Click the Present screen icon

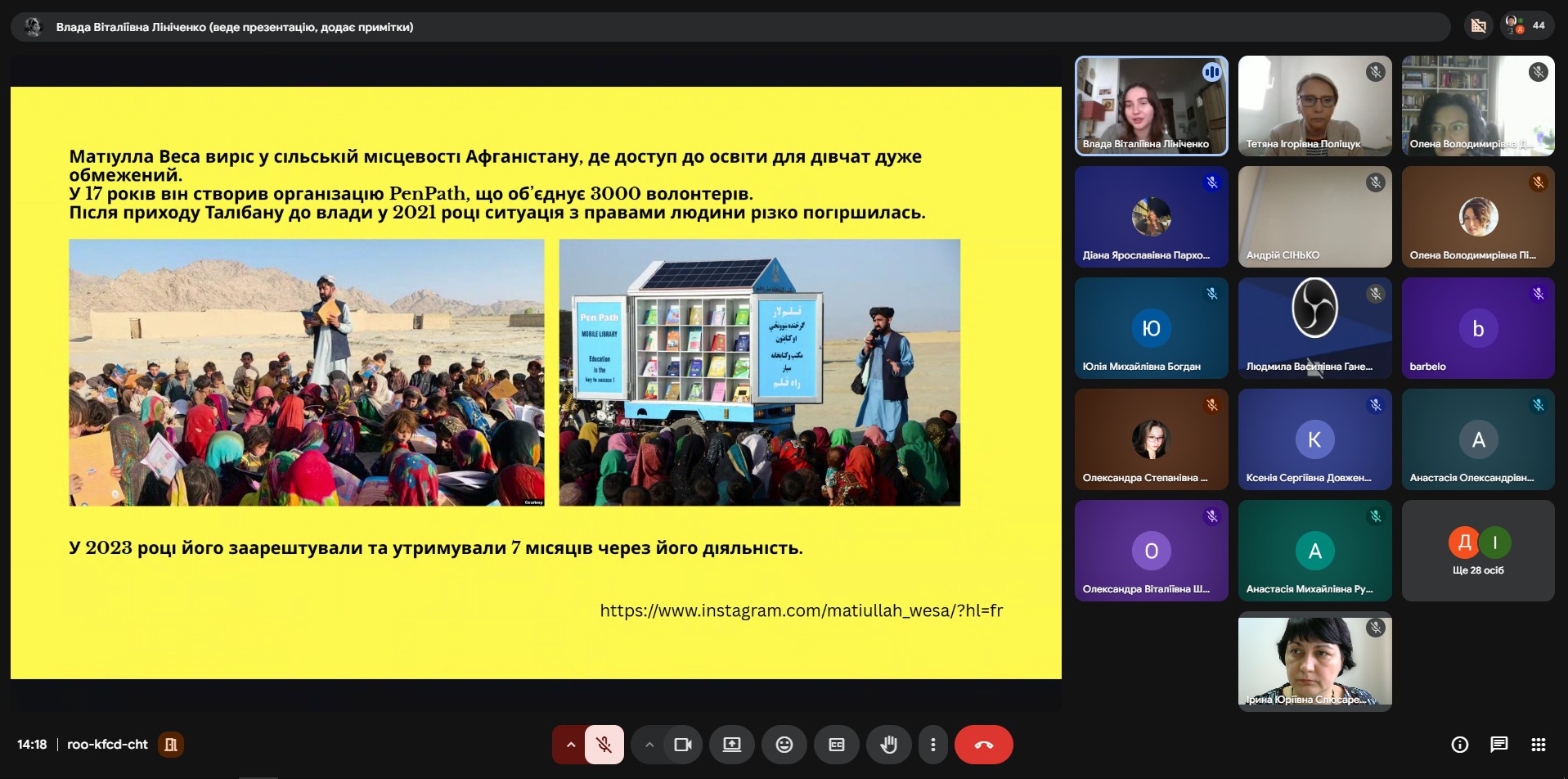point(731,745)
